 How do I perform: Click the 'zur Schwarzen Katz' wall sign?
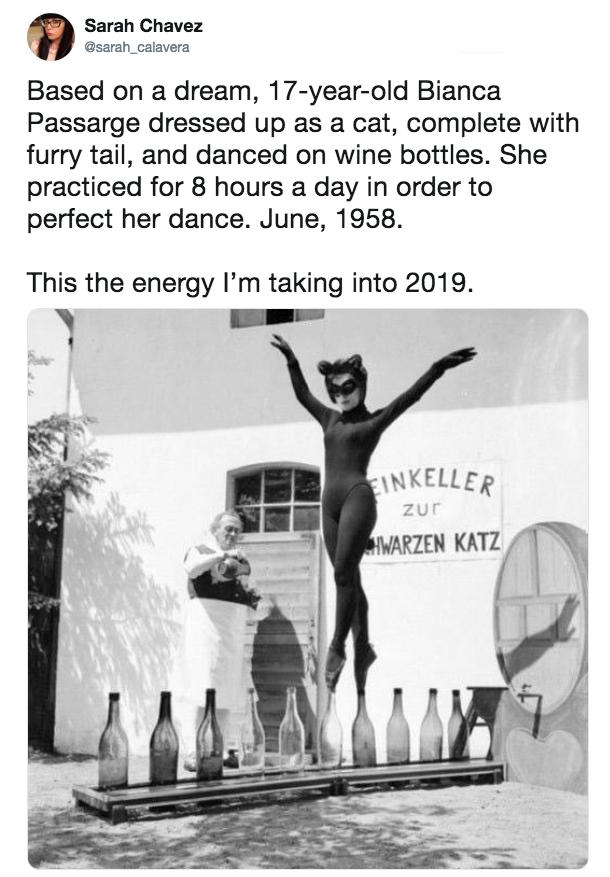(434, 512)
